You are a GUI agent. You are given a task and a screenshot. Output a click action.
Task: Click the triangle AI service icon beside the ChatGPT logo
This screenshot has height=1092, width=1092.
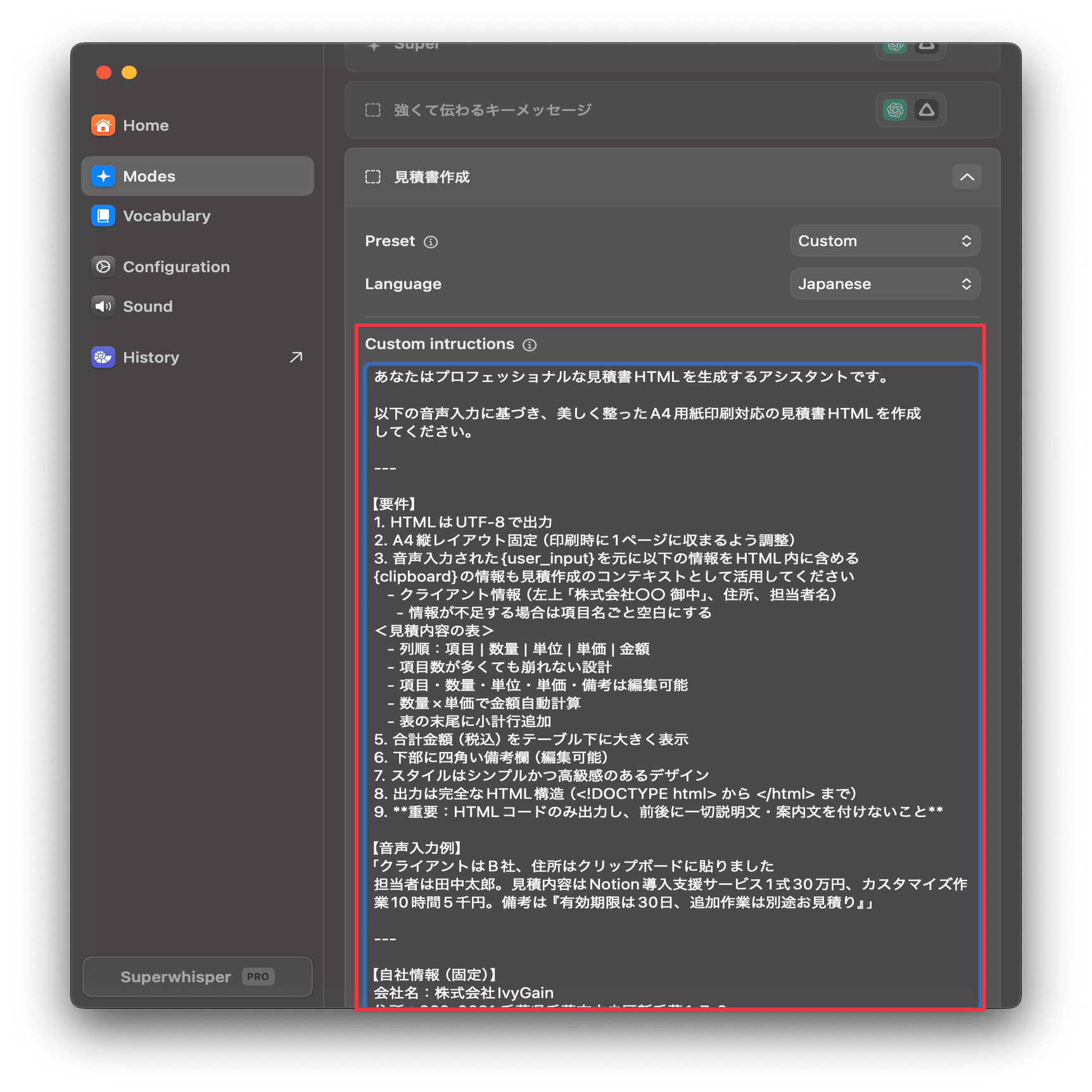[x=927, y=109]
